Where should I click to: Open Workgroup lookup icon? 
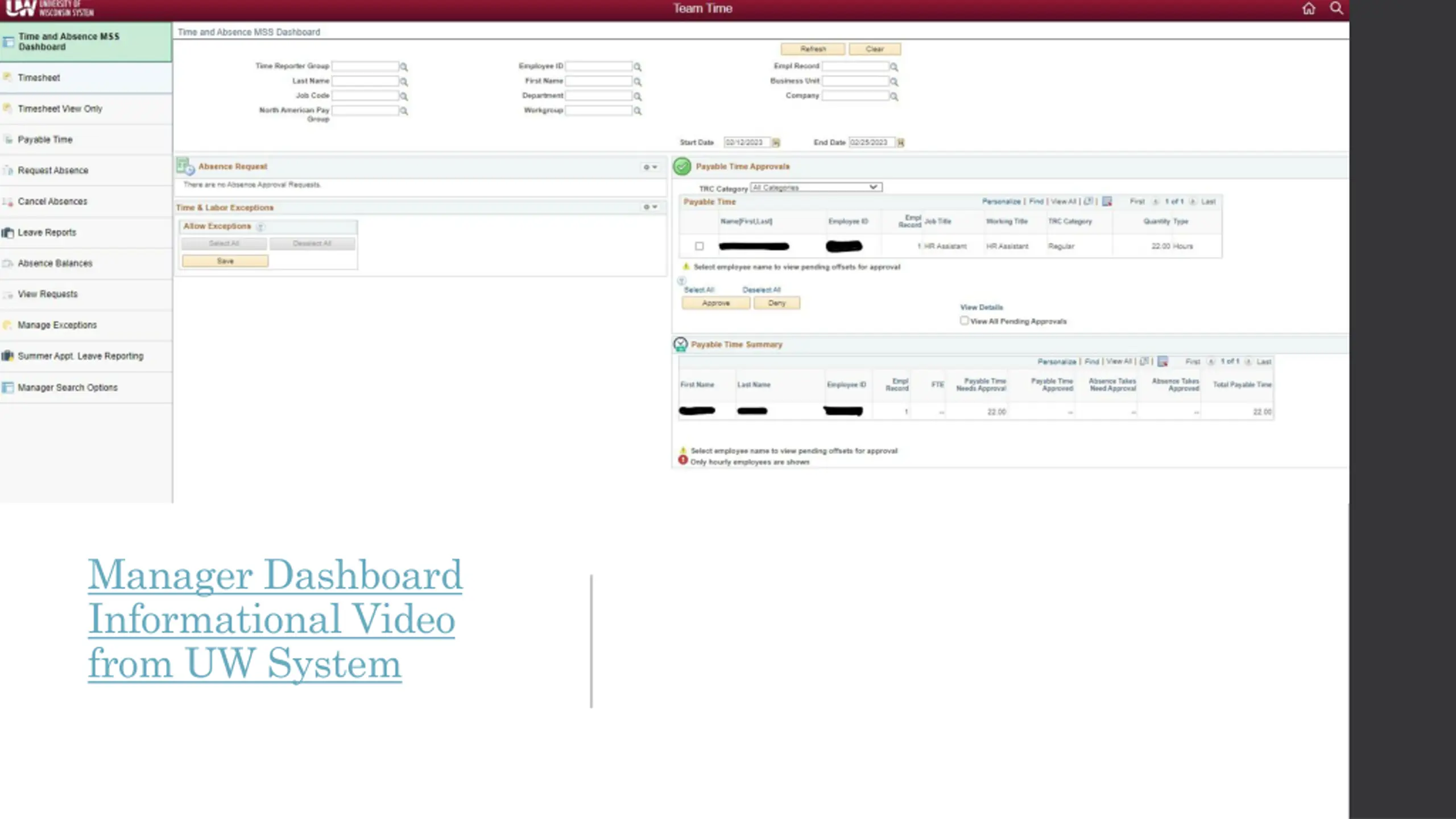click(x=638, y=111)
